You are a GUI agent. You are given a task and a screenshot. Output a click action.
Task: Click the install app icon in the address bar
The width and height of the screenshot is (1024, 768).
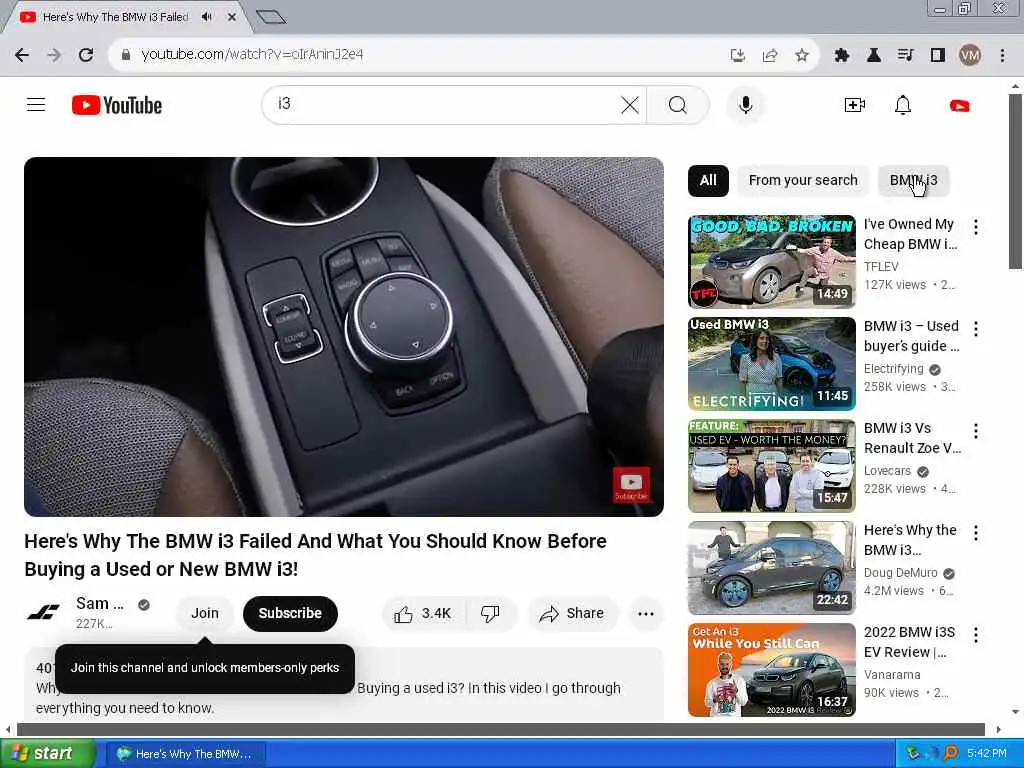pos(738,56)
